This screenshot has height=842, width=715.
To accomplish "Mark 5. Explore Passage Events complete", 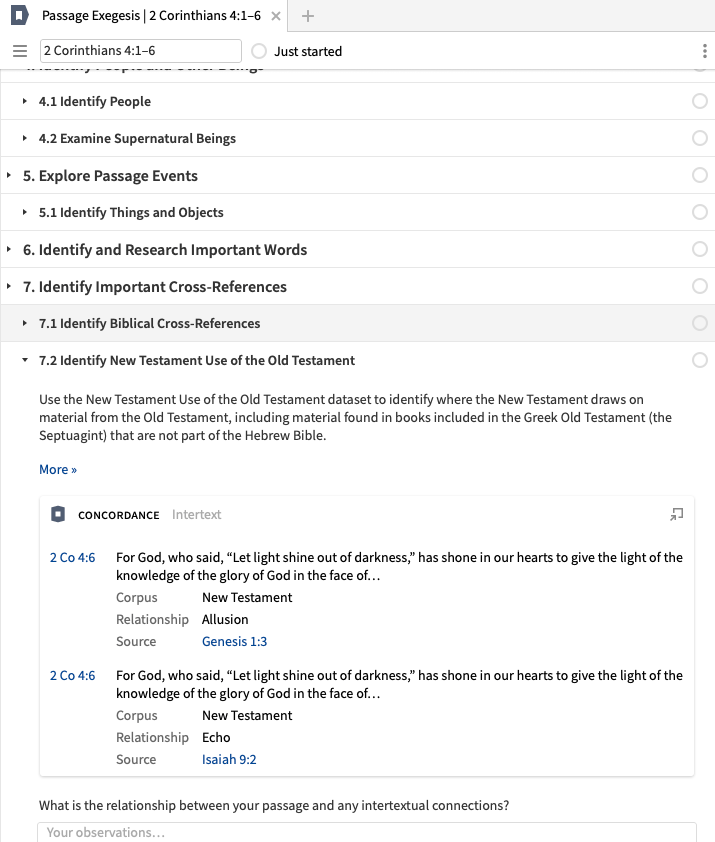I will click(x=700, y=176).
